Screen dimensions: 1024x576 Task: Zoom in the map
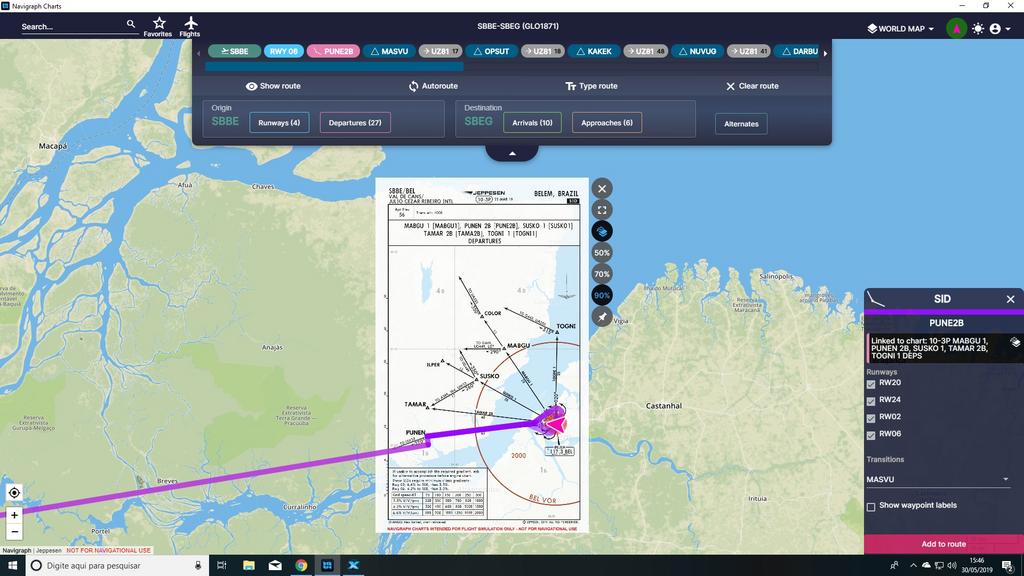[14, 515]
